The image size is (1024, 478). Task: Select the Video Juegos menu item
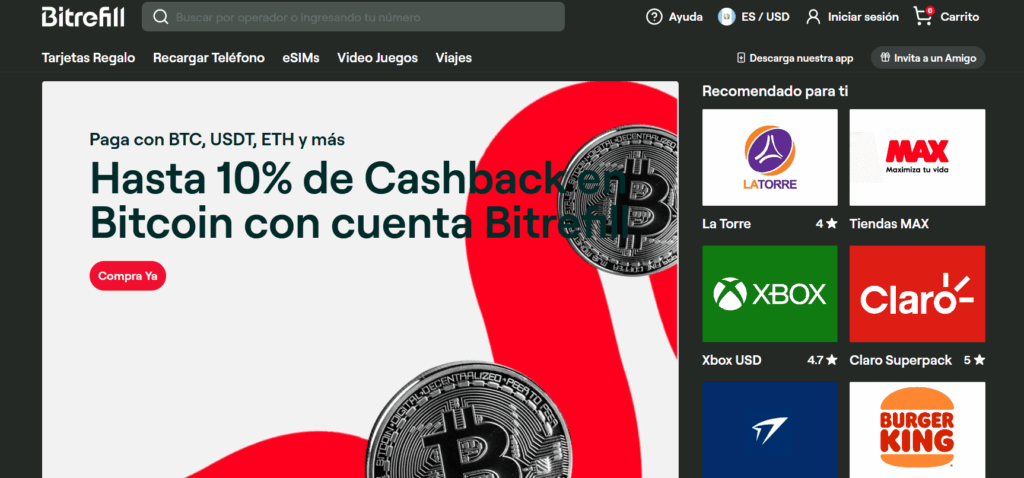click(377, 58)
